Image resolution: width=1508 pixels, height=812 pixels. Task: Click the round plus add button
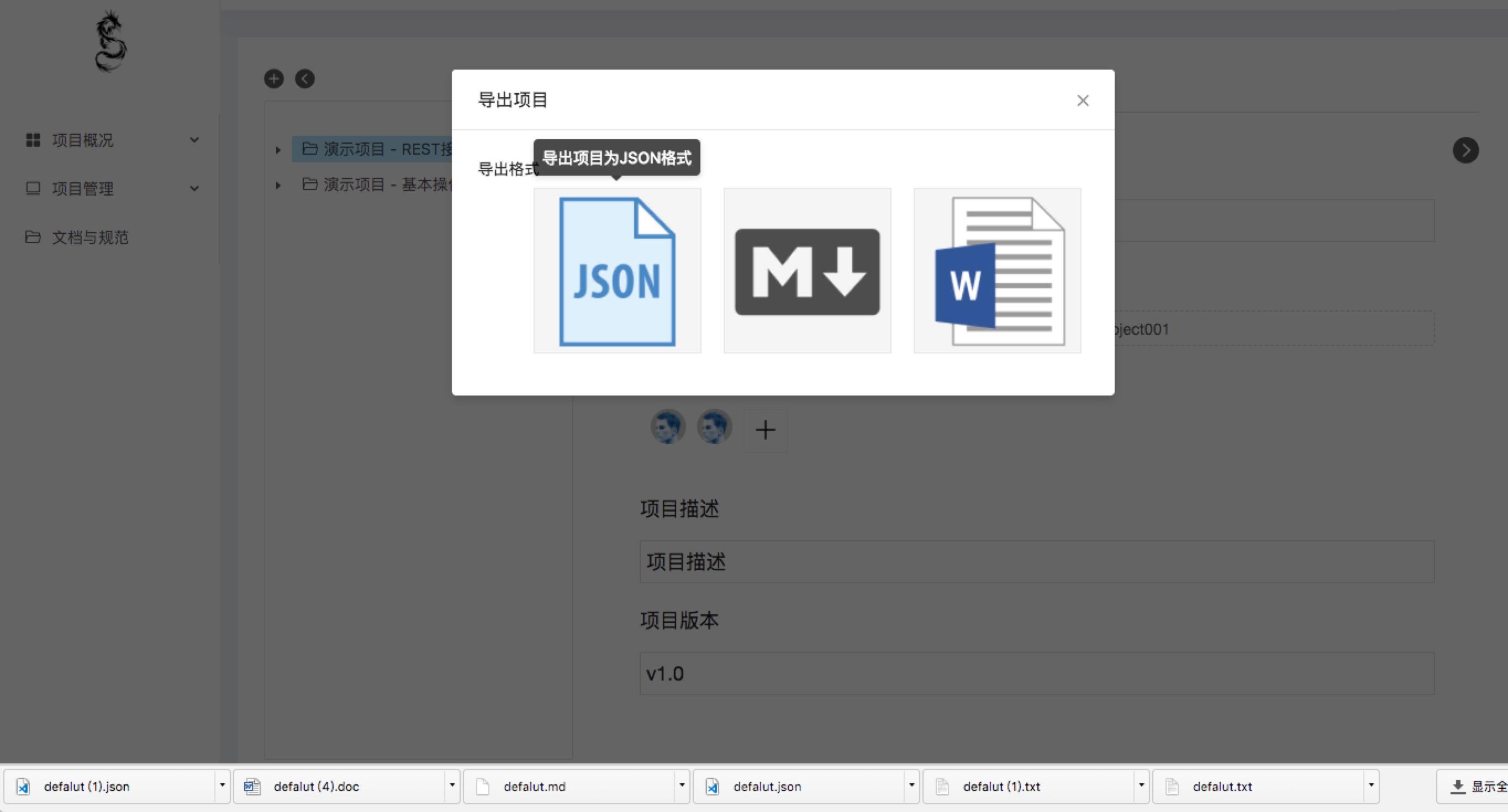[274, 78]
